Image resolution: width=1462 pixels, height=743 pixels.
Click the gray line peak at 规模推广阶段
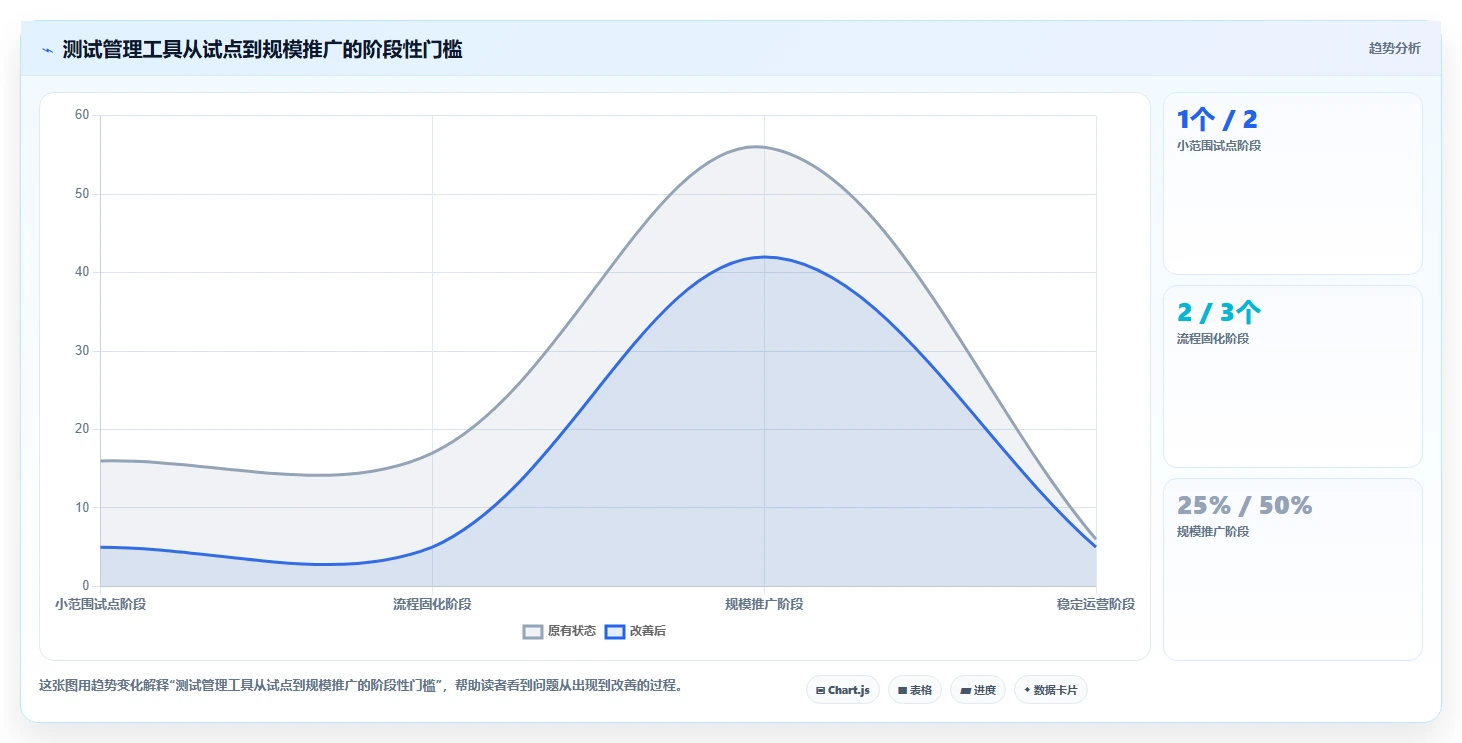click(x=764, y=147)
